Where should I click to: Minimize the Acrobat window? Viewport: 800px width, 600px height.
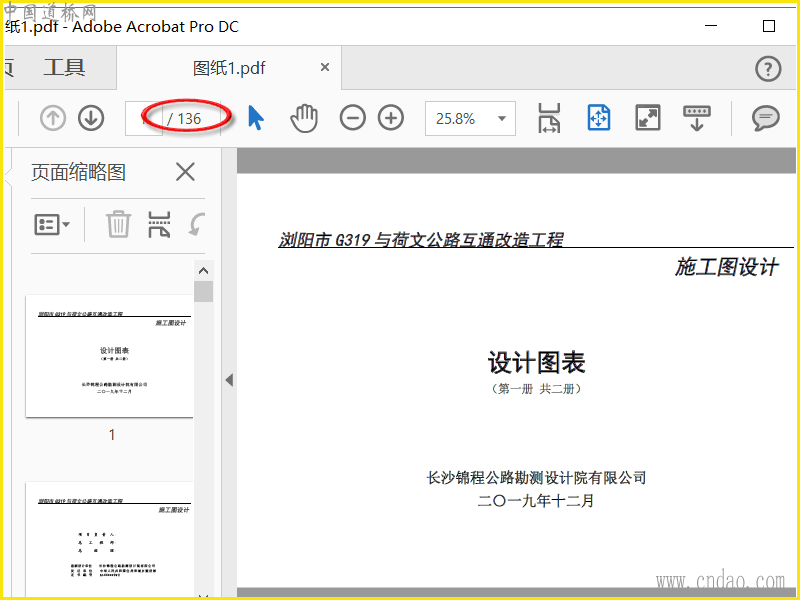pos(711,26)
